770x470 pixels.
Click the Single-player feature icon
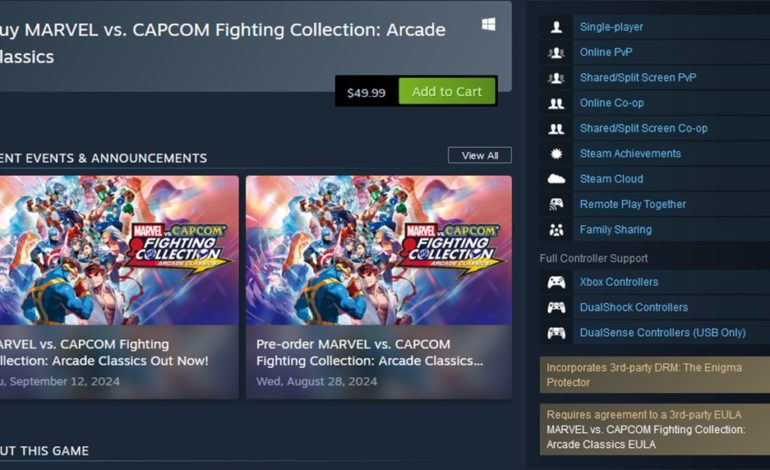coord(556,27)
